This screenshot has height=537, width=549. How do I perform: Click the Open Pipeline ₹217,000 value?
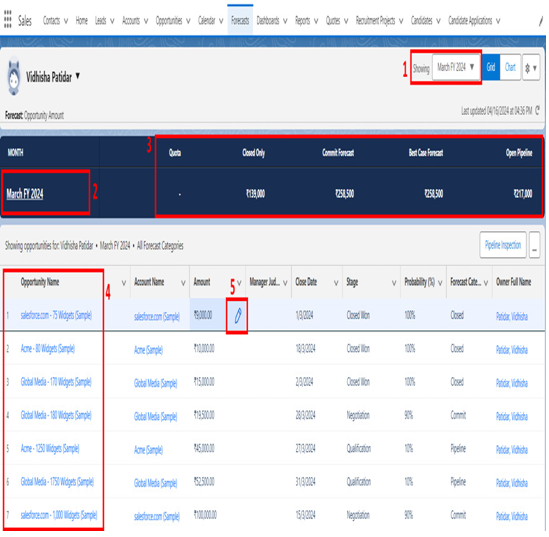[523, 194]
